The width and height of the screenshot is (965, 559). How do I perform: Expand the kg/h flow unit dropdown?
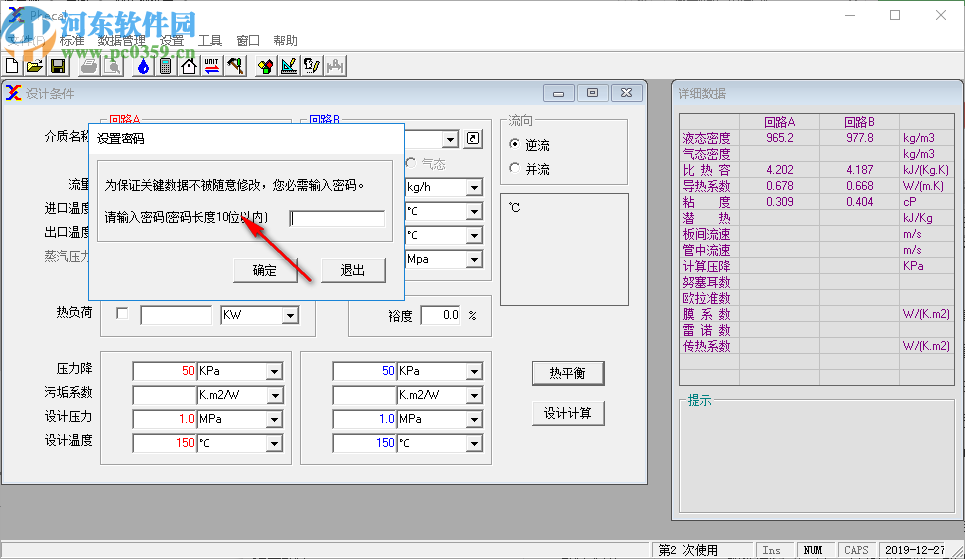click(x=474, y=188)
